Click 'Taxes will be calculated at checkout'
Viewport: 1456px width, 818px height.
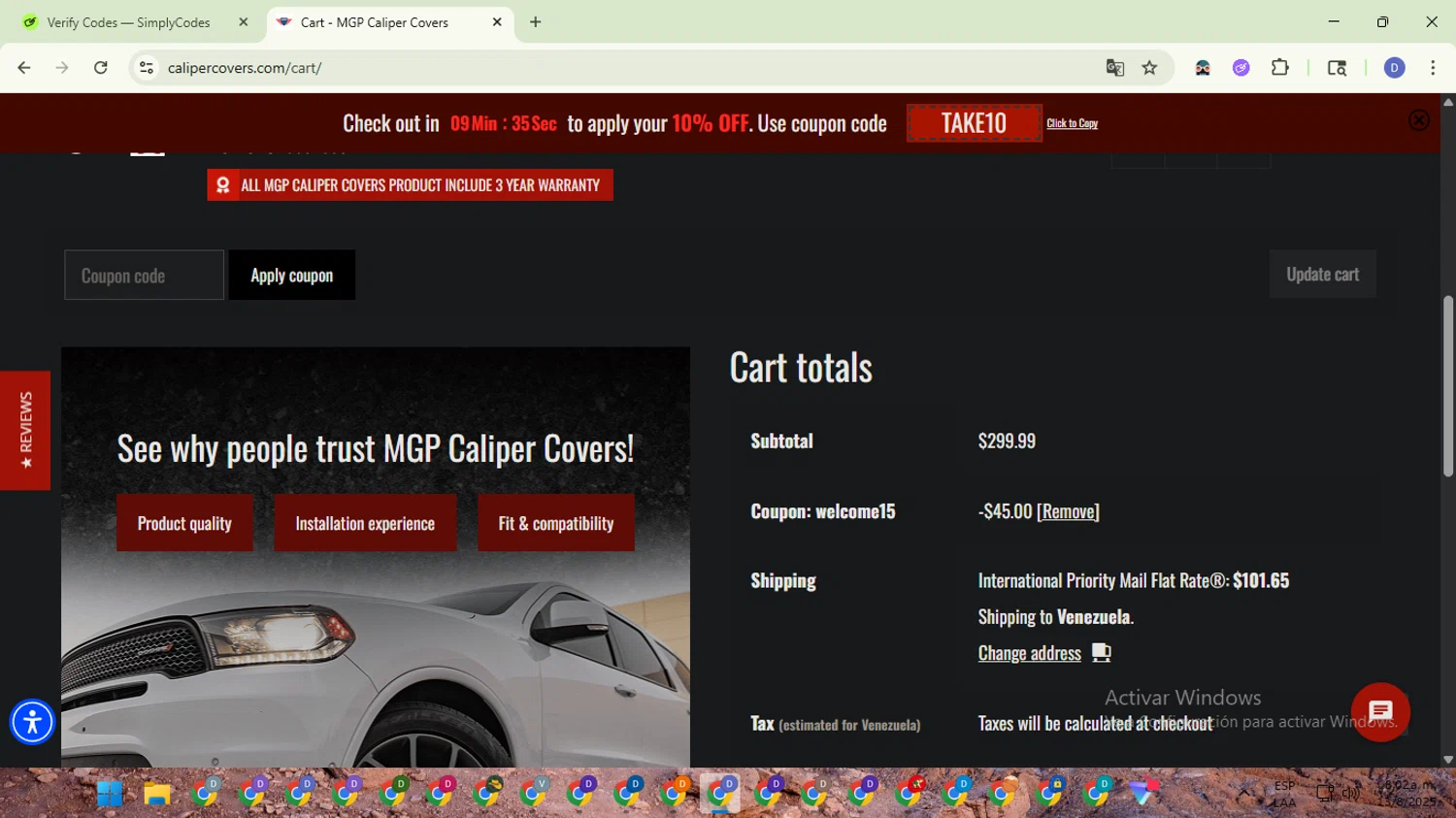1095,724
